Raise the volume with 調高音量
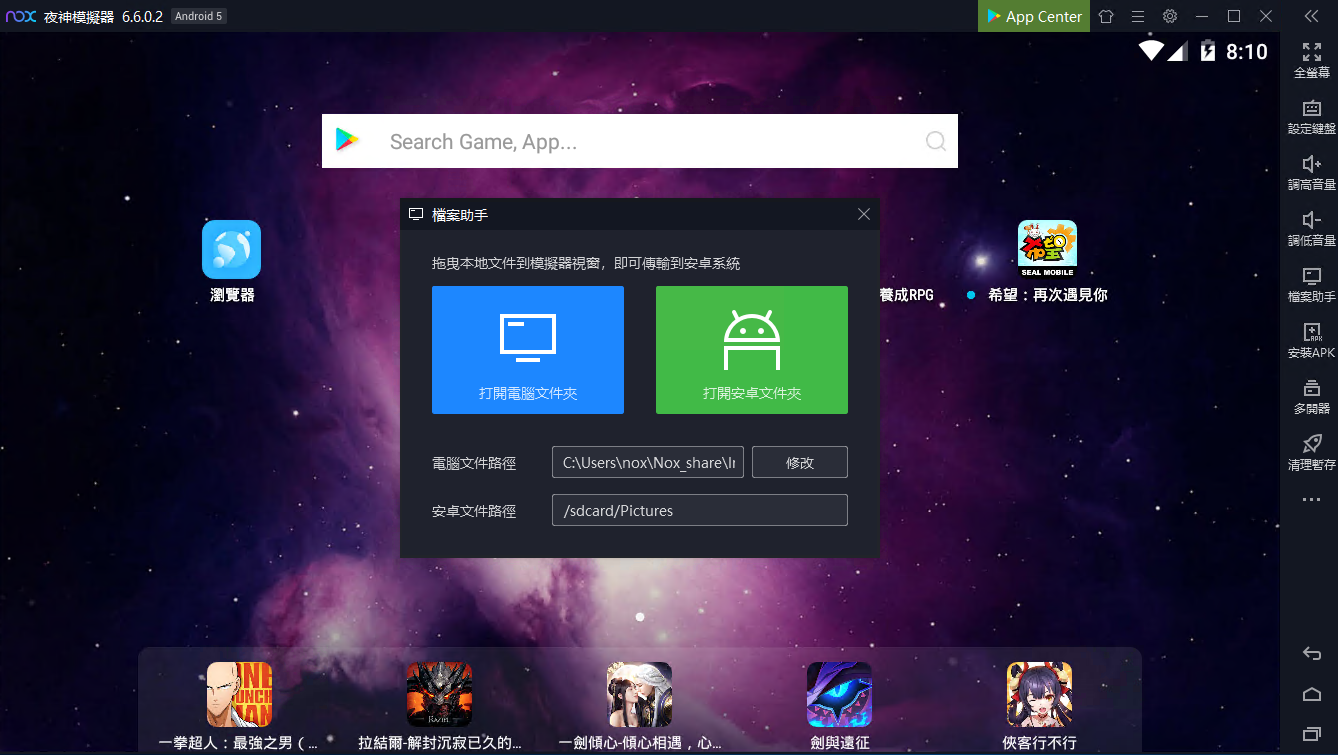 (1311, 165)
